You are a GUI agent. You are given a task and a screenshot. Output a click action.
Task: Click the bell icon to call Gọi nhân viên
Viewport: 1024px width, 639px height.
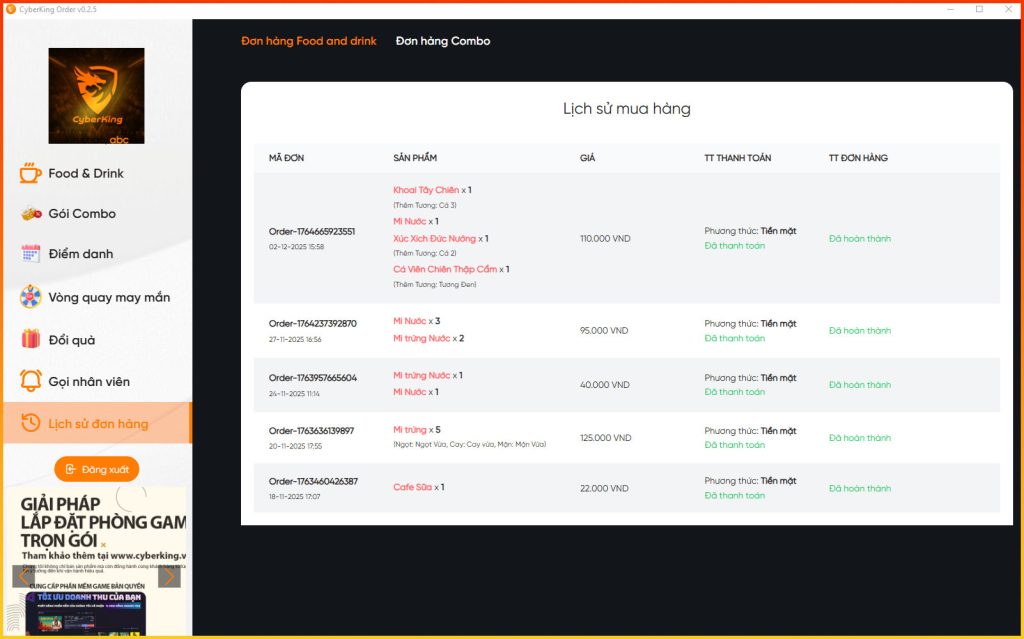point(33,380)
